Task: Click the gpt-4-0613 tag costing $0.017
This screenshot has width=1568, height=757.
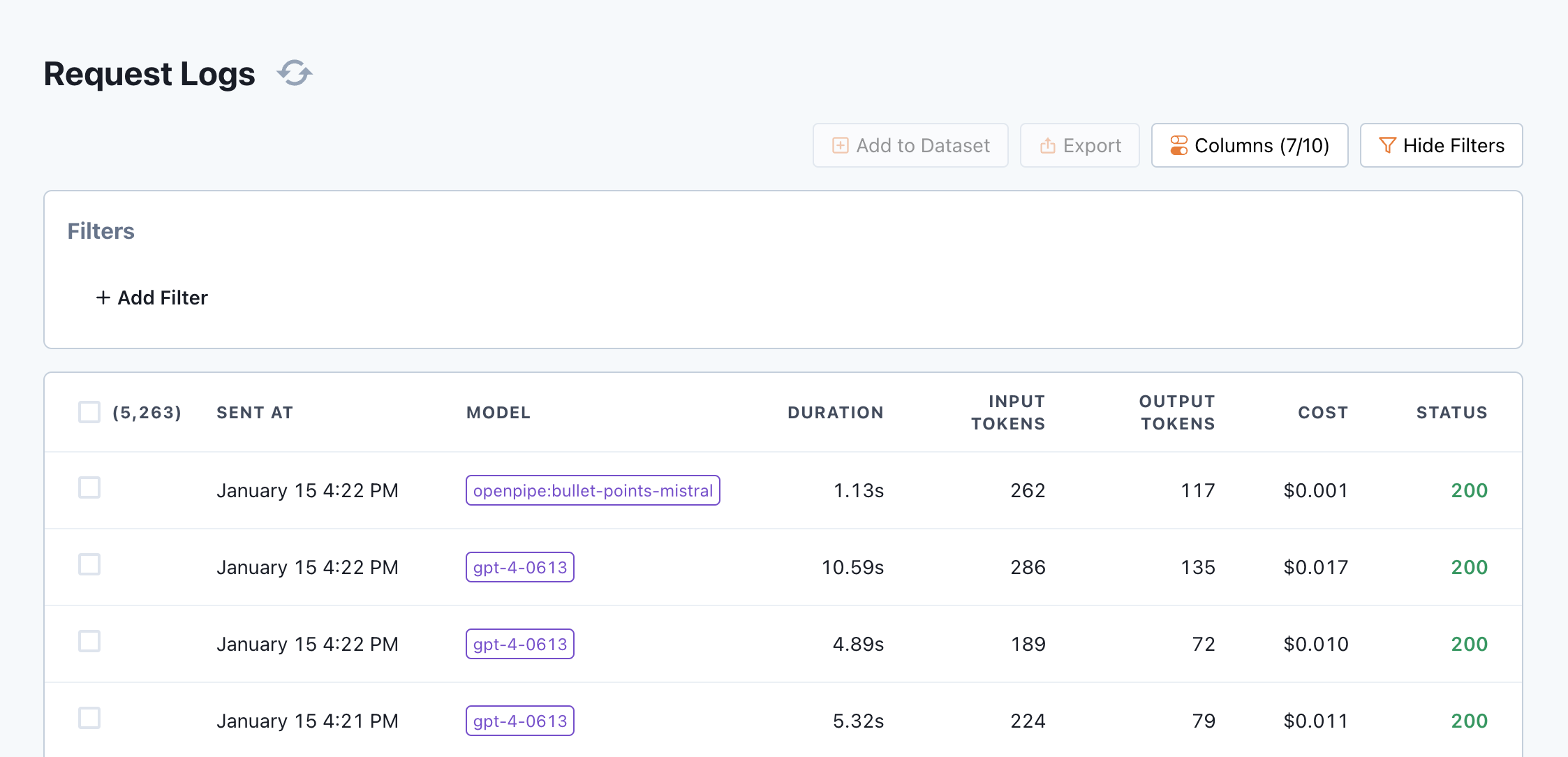Action: tap(520, 567)
